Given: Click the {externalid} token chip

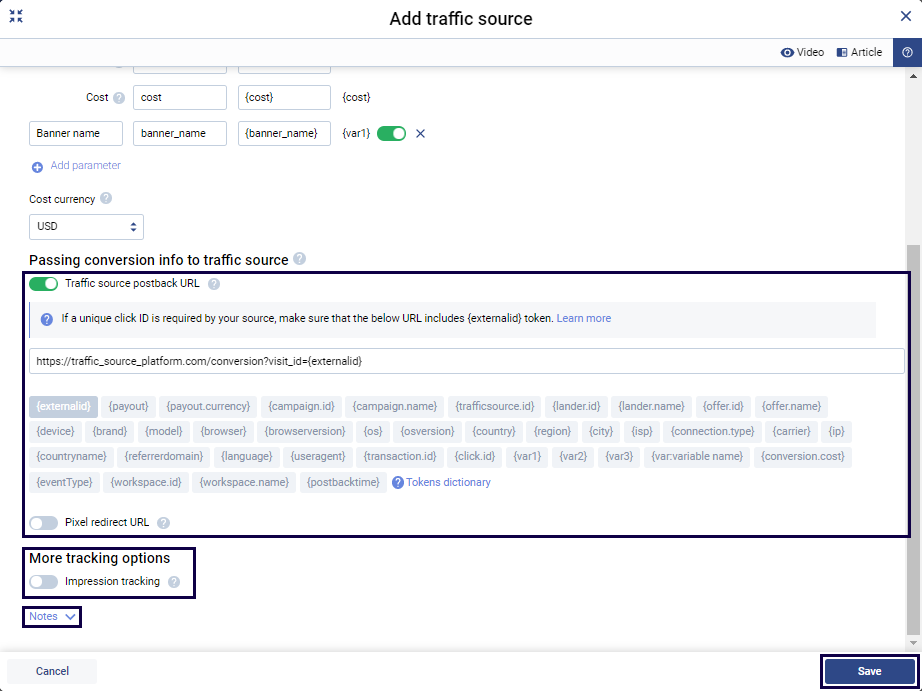Looking at the screenshot, I should click(62, 406).
